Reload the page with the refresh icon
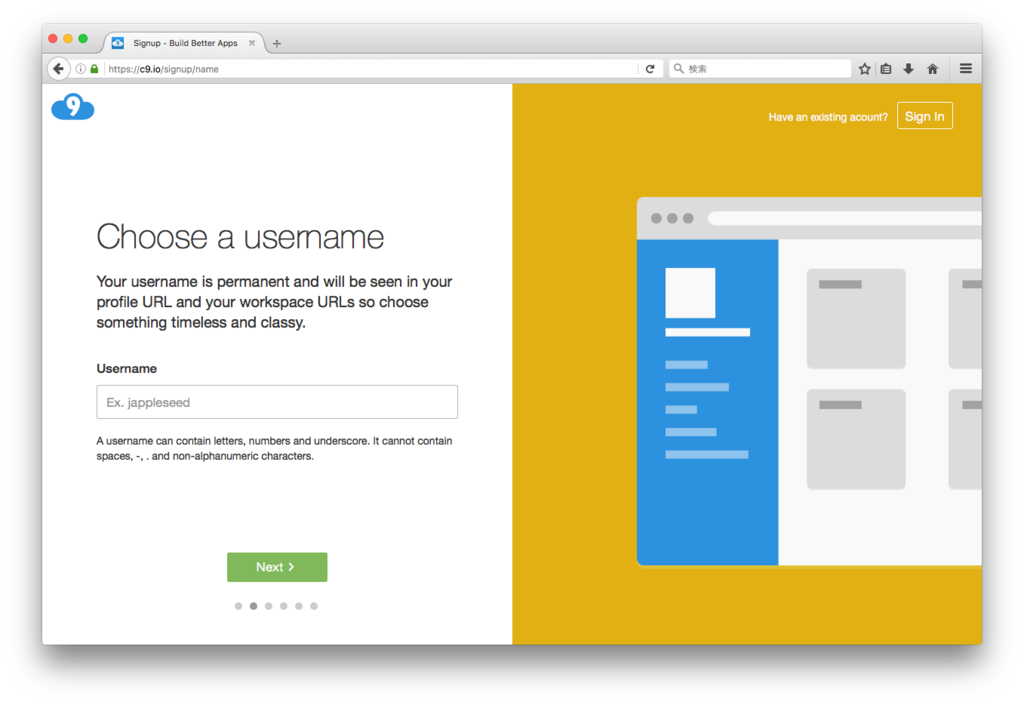1024x705 pixels. 650,69
